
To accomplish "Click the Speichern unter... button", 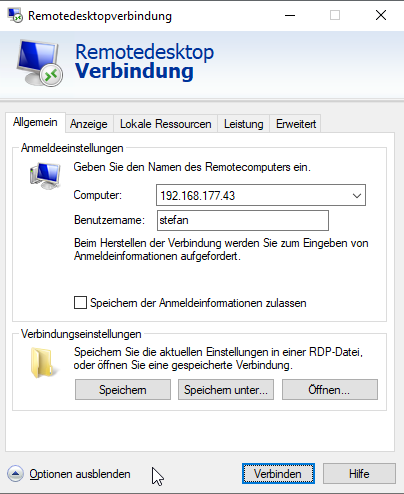I will tap(226, 389).
